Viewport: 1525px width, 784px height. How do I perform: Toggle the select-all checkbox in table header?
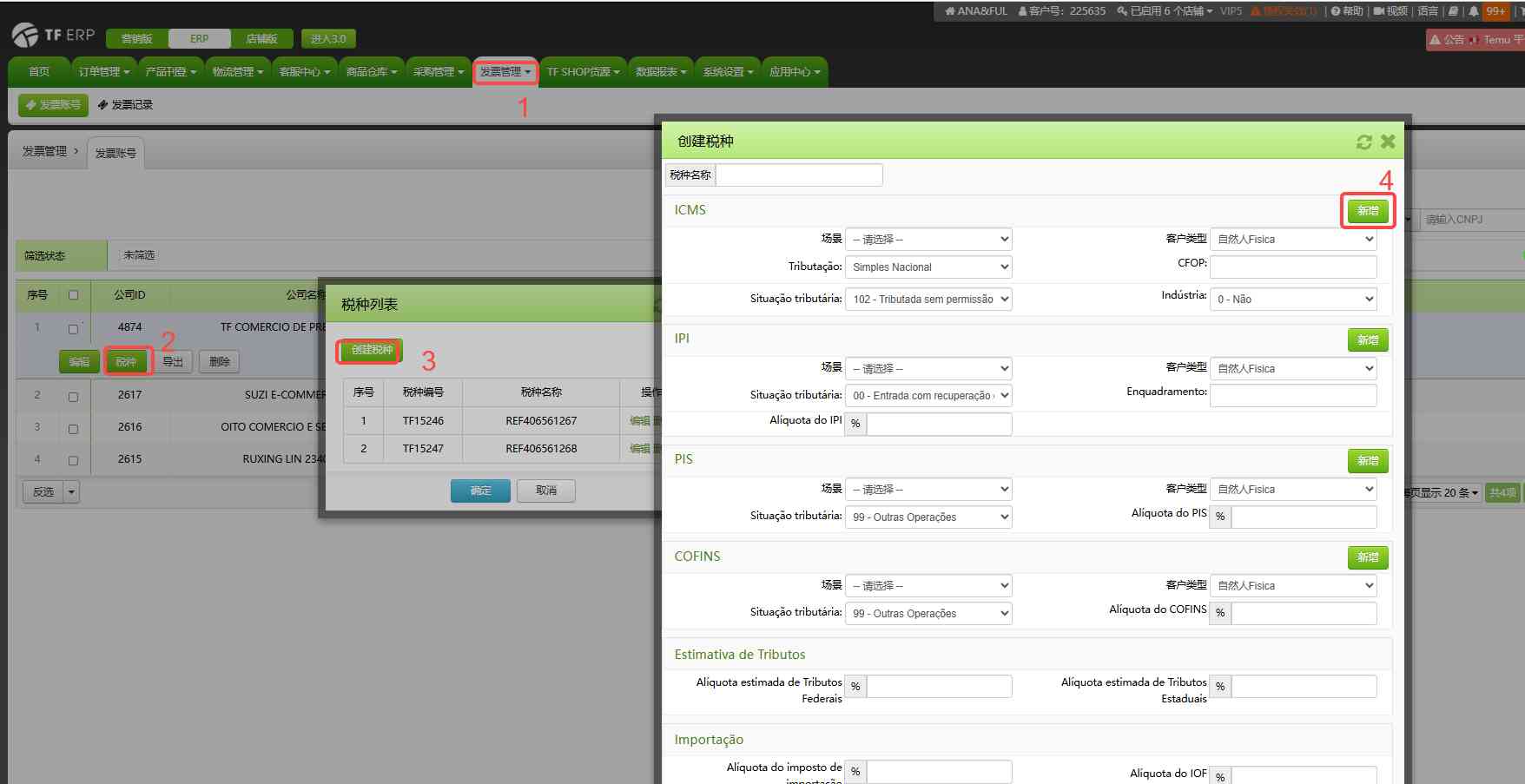[x=73, y=295]
